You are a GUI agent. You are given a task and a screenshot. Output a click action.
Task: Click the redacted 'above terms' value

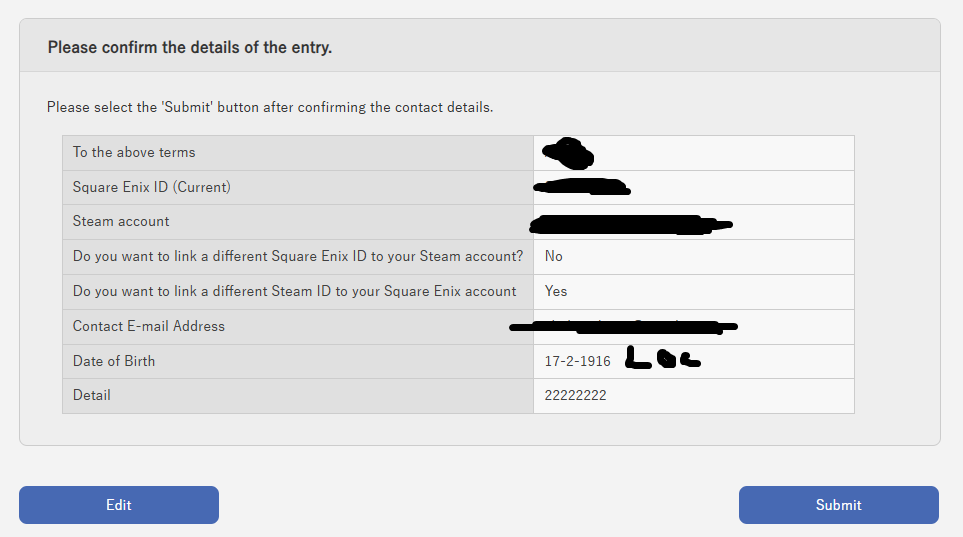point(568,153)
